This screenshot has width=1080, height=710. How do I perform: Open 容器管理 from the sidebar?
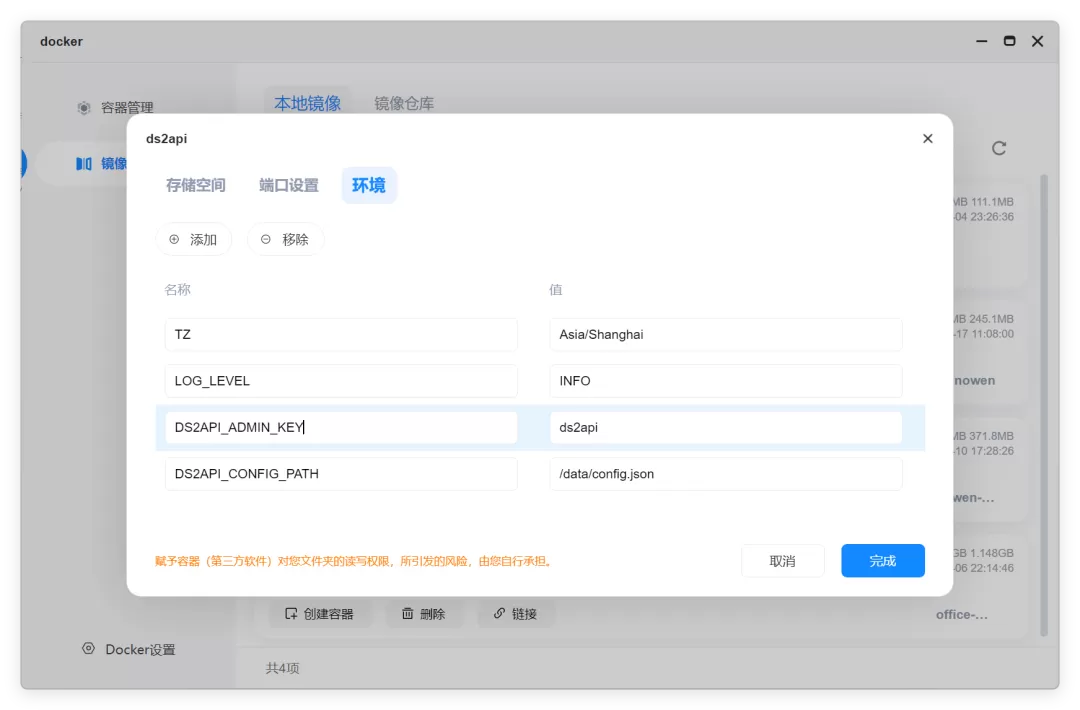(116, 107)
